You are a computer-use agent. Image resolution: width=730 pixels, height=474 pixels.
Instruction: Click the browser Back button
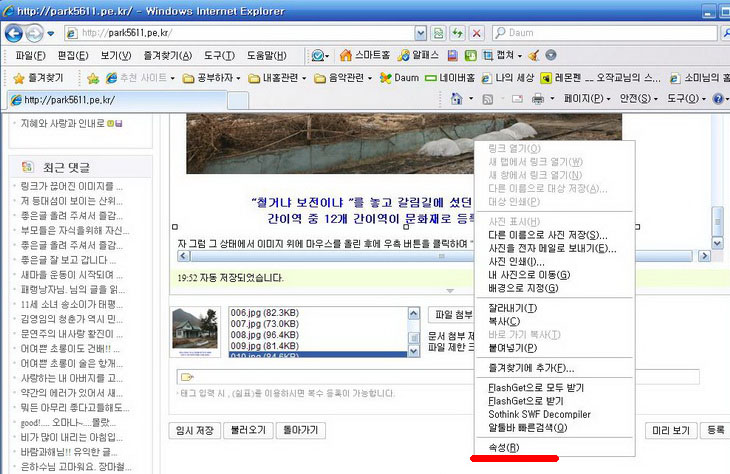tap(16, 32)
